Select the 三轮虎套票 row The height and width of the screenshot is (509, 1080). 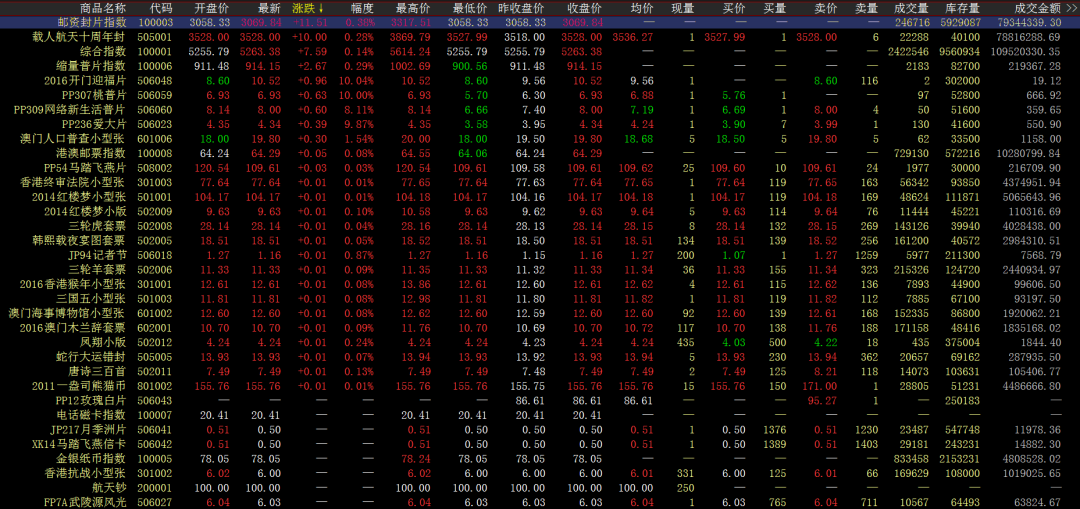coord(540,225)
